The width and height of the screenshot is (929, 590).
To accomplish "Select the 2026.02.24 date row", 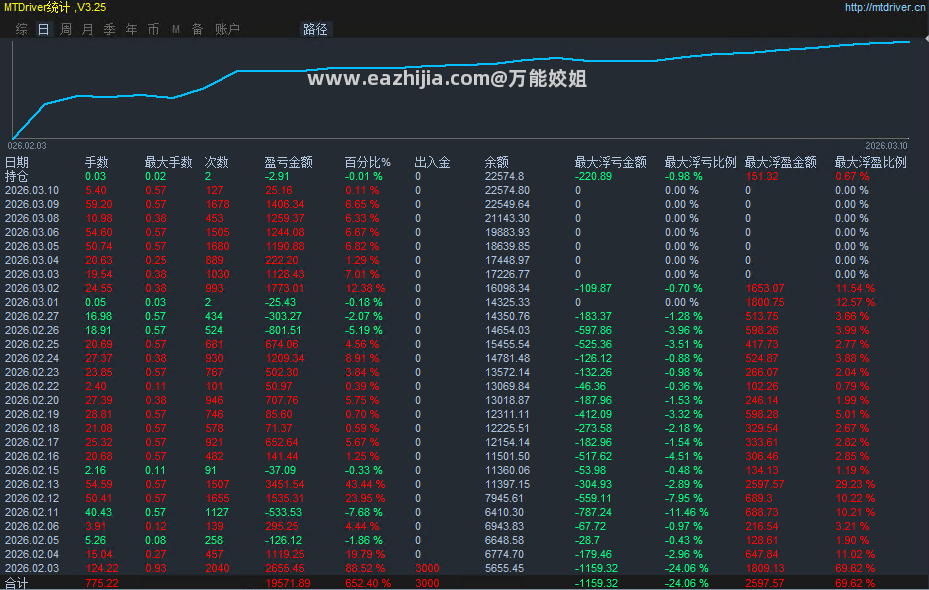I will (32, 358).
